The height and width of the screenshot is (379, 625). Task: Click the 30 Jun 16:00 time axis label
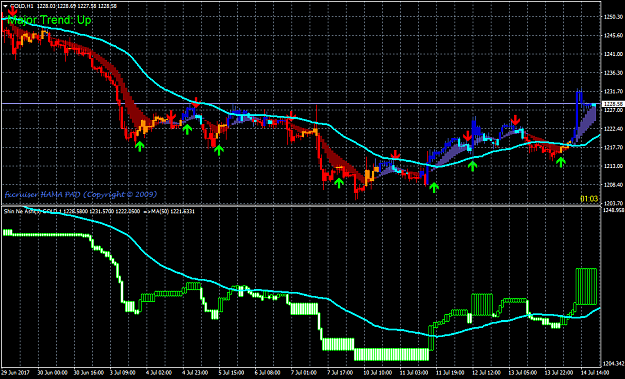point(89,373)
